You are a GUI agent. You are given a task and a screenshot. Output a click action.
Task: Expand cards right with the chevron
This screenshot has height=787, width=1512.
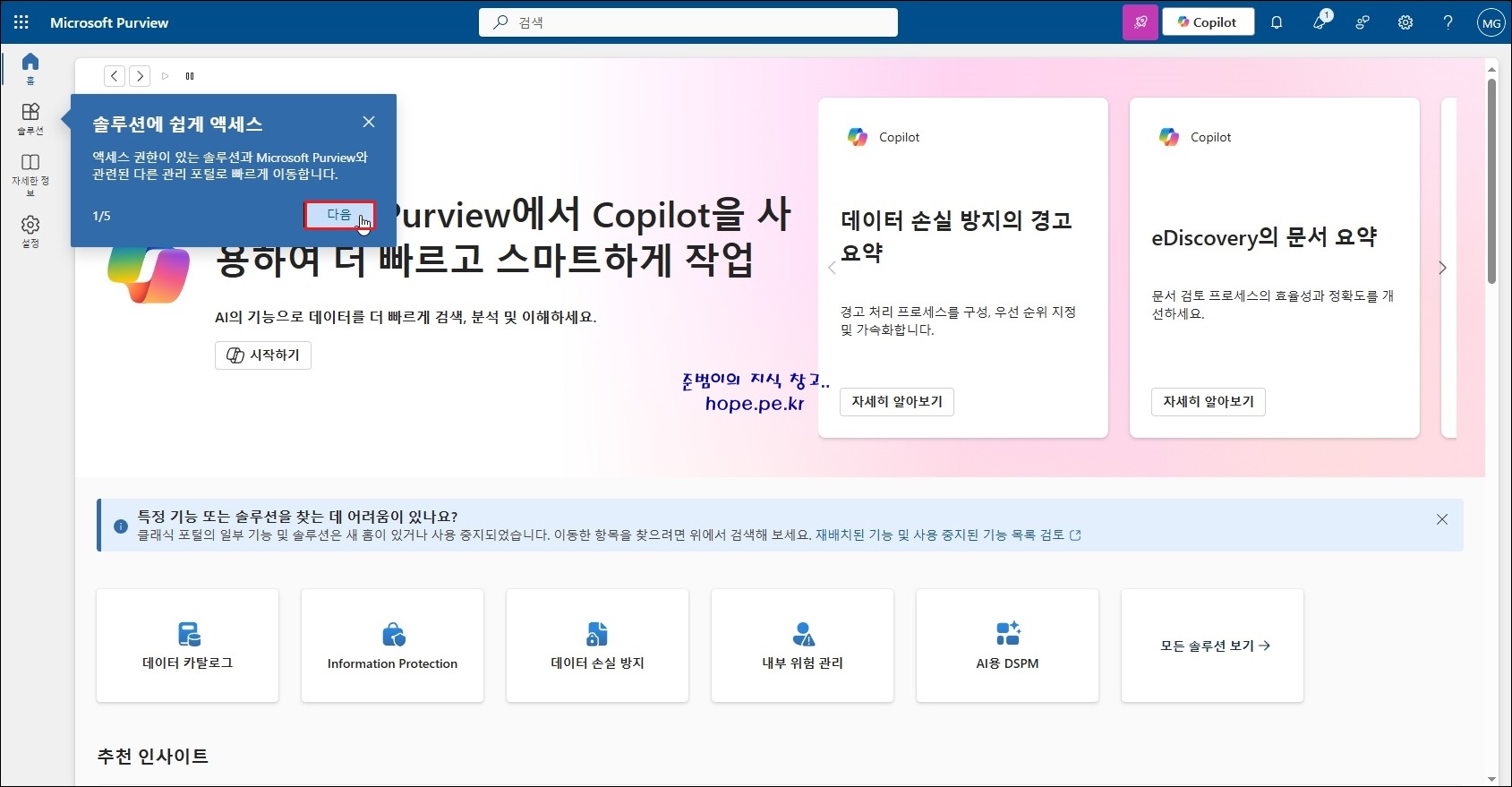[x=1442, y=268]
